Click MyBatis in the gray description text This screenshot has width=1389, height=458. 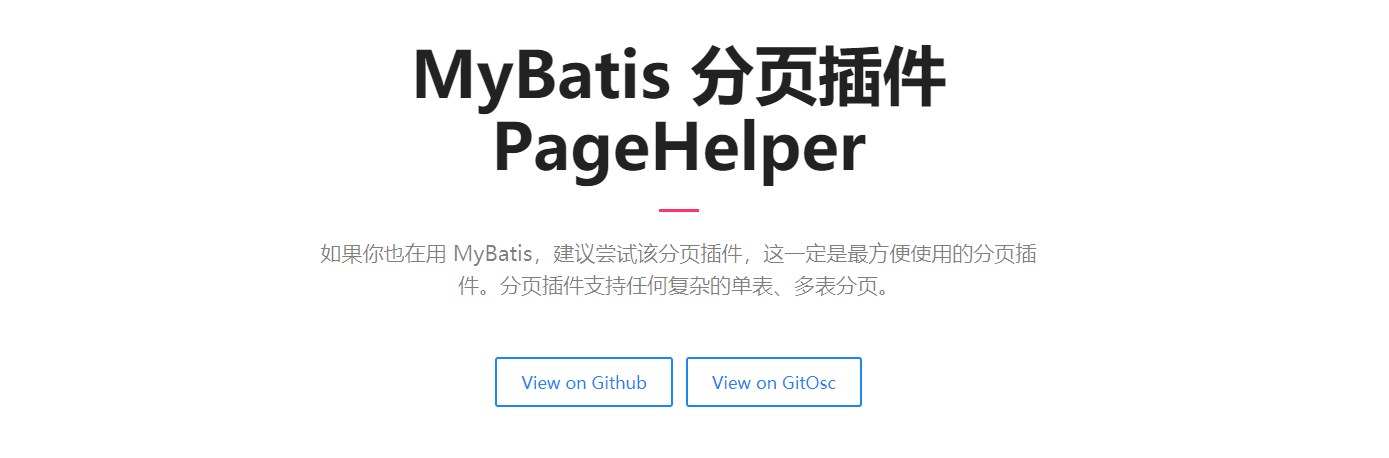click(493, 253)
